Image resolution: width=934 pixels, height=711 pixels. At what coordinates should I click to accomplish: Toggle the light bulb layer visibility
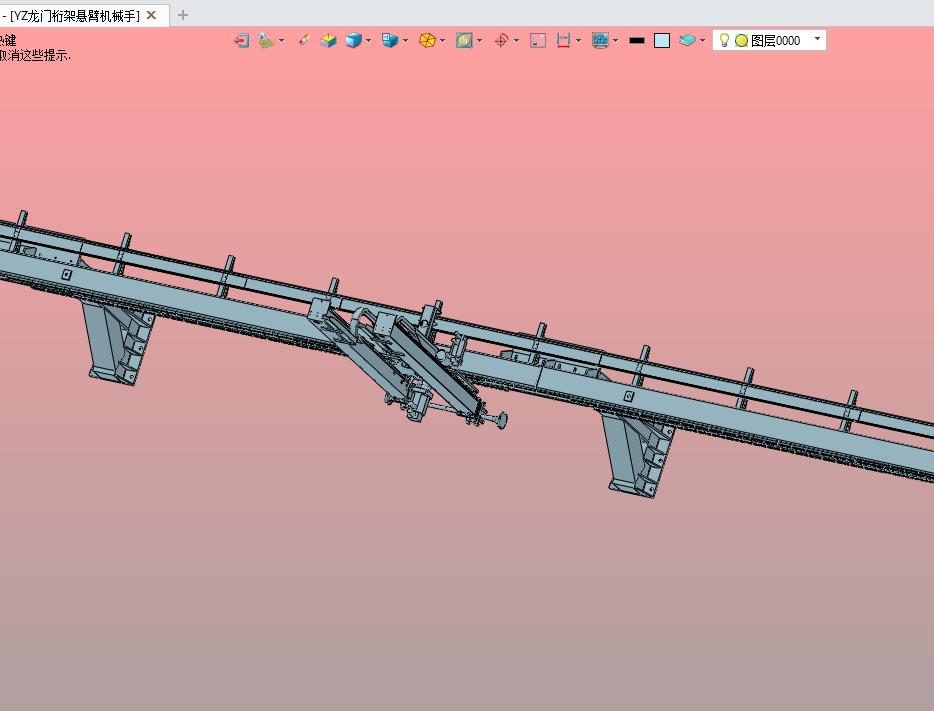click(724, 41)
